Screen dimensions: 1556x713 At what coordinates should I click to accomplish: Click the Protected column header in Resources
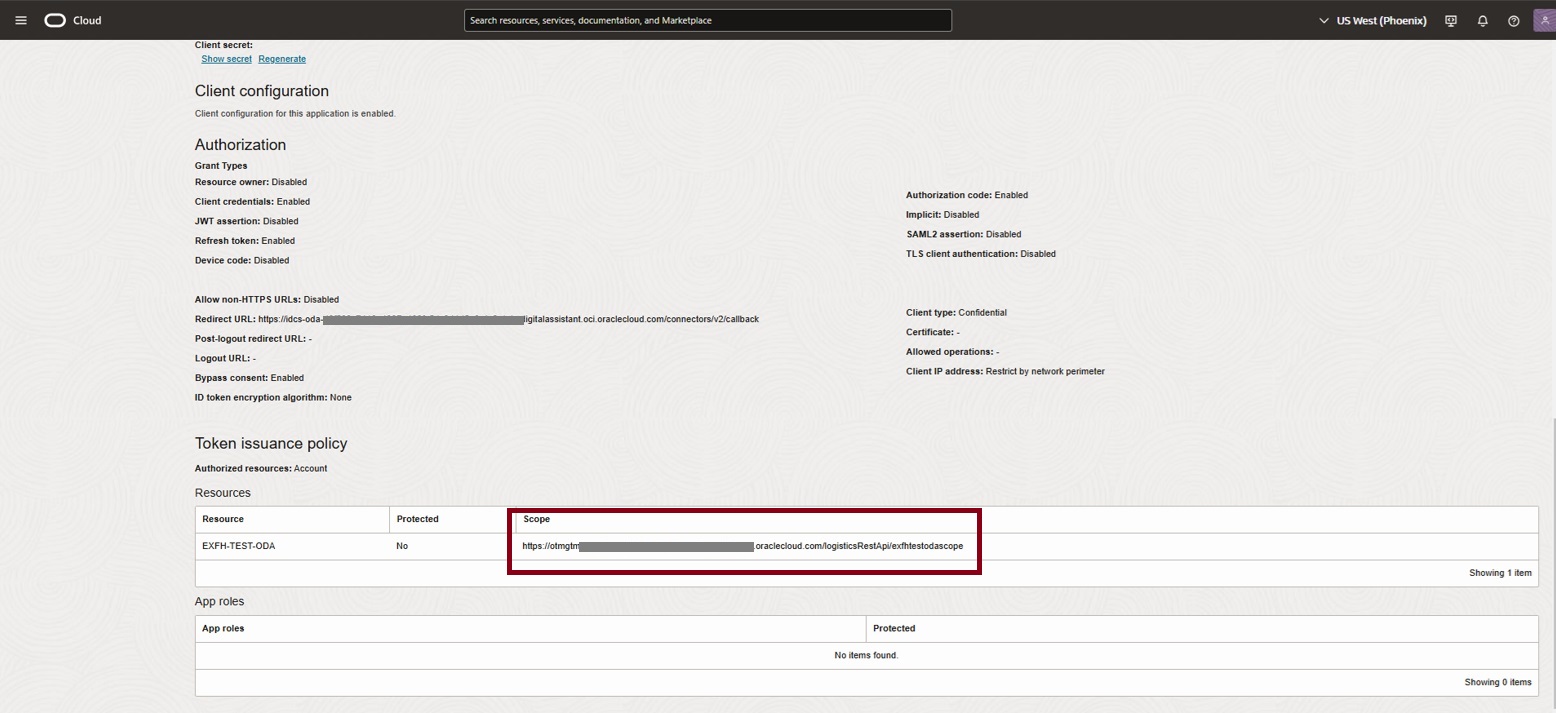pyautogui.click(x=417, y=519)
